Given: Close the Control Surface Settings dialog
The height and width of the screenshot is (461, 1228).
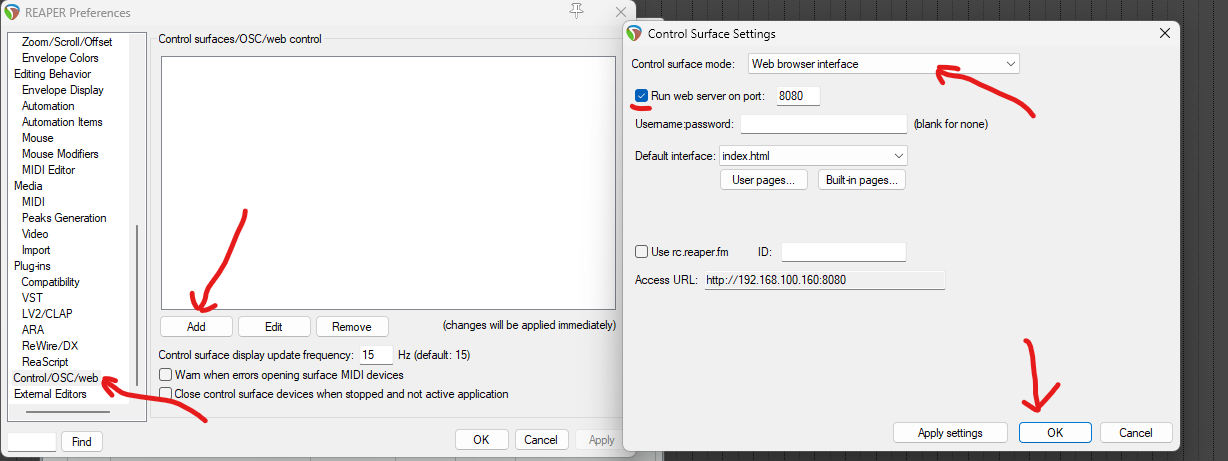Looking at the screenshot, I should pyautogui.click(x=1165, y=33).
